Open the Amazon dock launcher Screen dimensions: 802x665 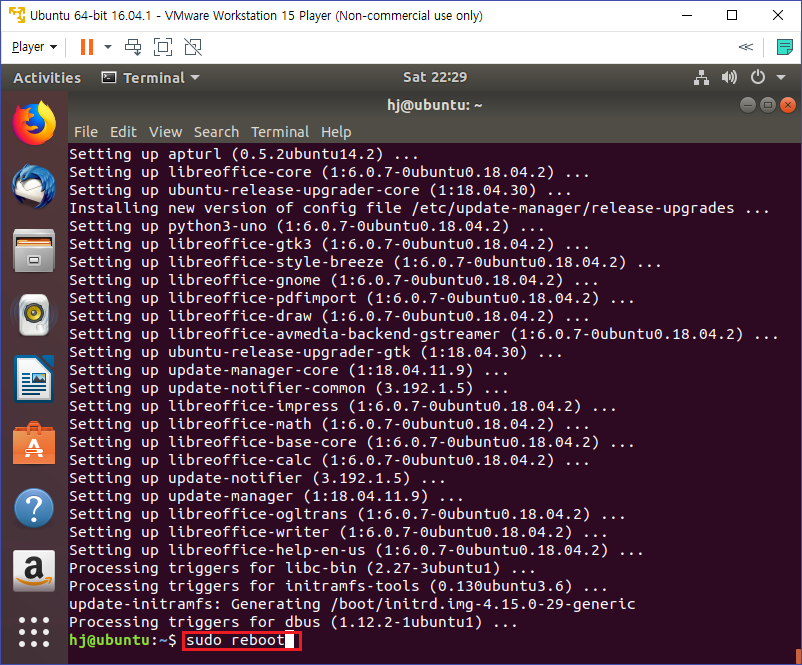pyautogui.click(x=34, y=571)
